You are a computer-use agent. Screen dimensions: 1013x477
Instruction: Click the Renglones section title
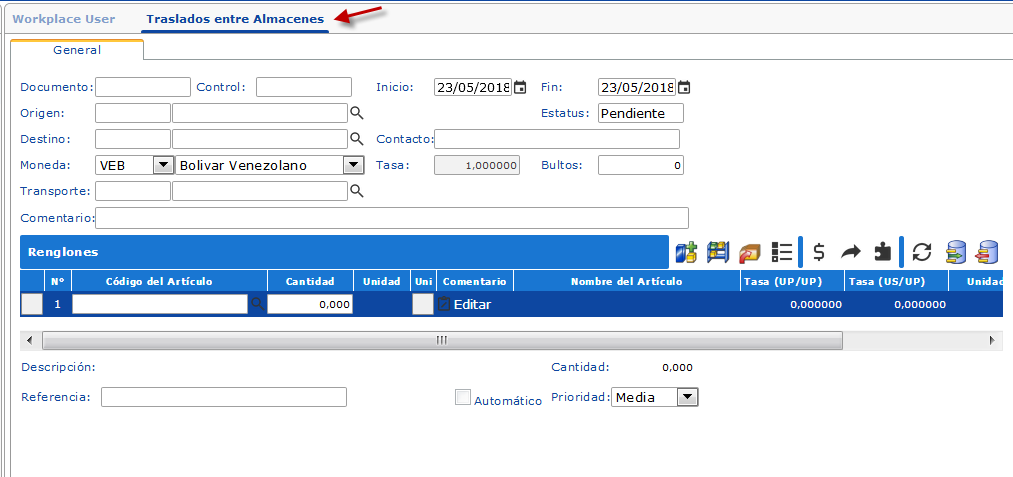pyautogui.click(x=63, y=252)
